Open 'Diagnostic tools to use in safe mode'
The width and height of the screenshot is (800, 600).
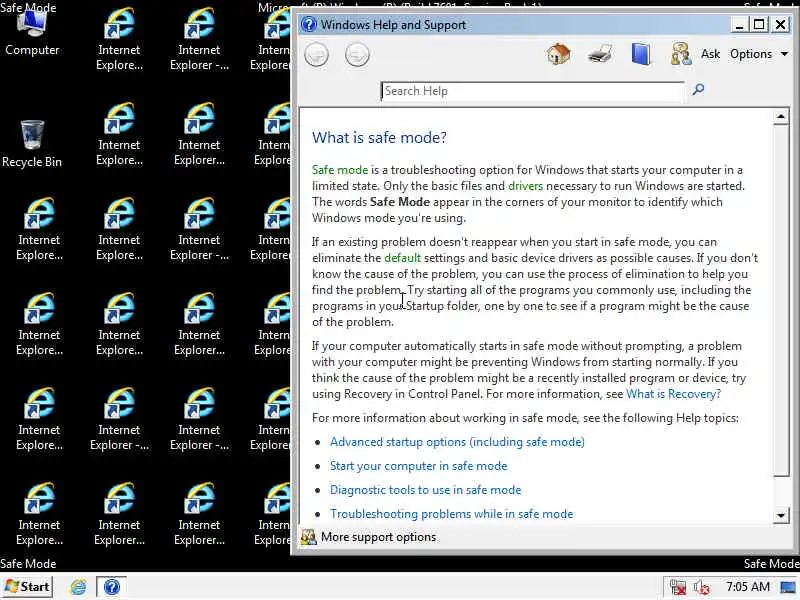[426, 490]
